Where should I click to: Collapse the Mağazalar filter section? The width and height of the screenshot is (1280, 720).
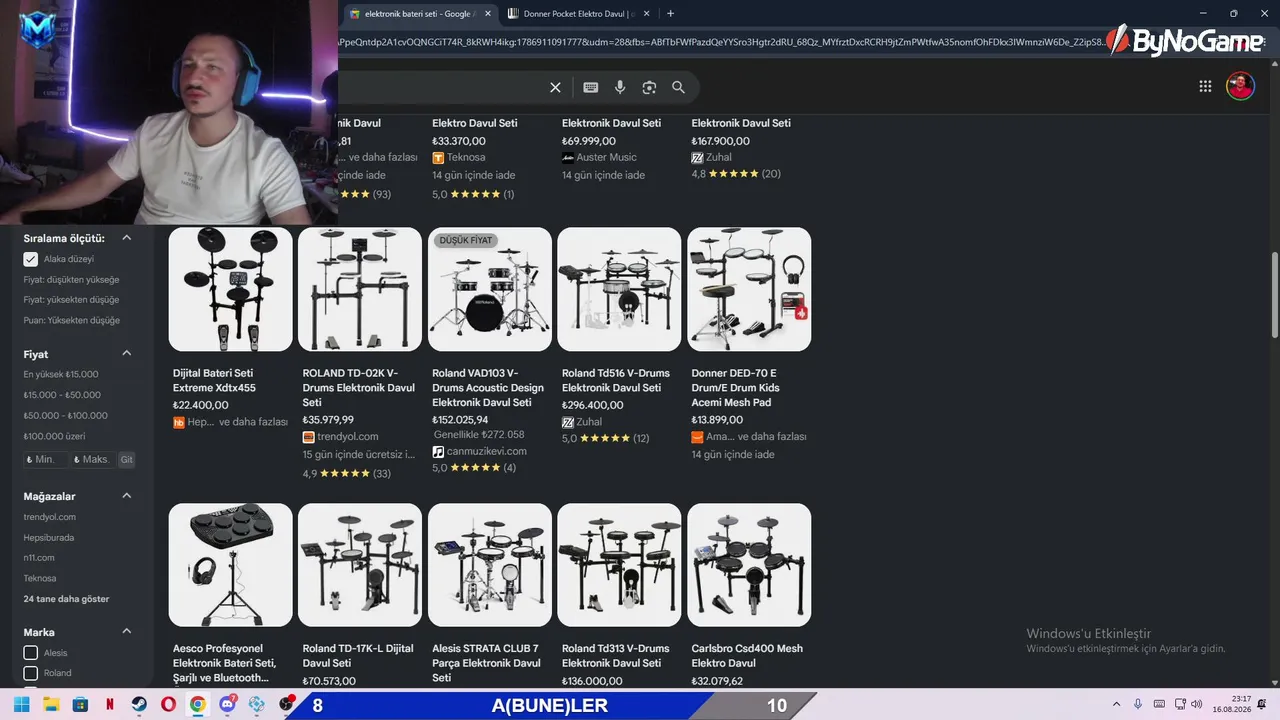point(127,495)
